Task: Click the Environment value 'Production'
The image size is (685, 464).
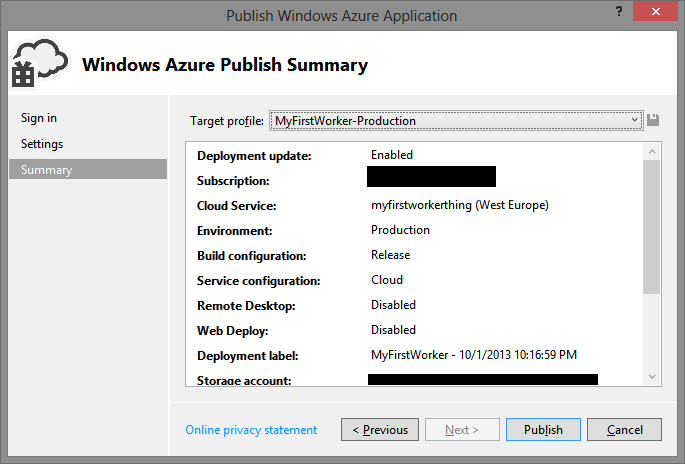Action: point(400,230)
